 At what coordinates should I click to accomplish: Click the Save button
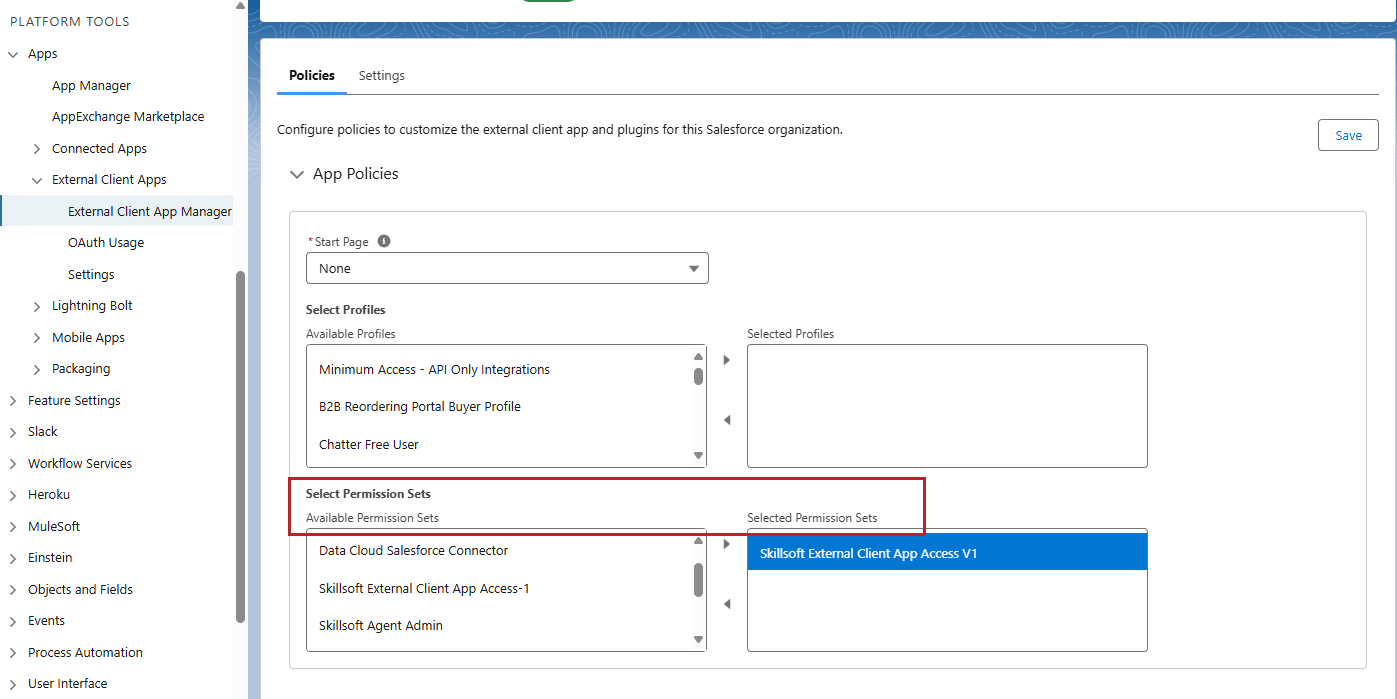[x=1348, y=135]
